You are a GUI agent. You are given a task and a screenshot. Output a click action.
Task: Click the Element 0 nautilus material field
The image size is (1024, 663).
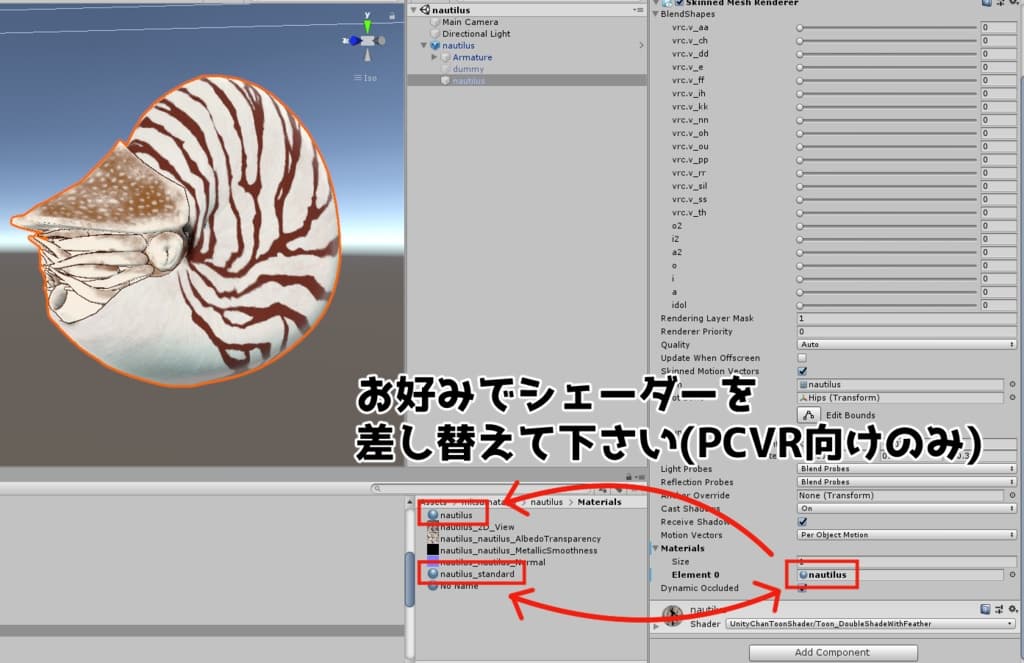pos(900,575)
